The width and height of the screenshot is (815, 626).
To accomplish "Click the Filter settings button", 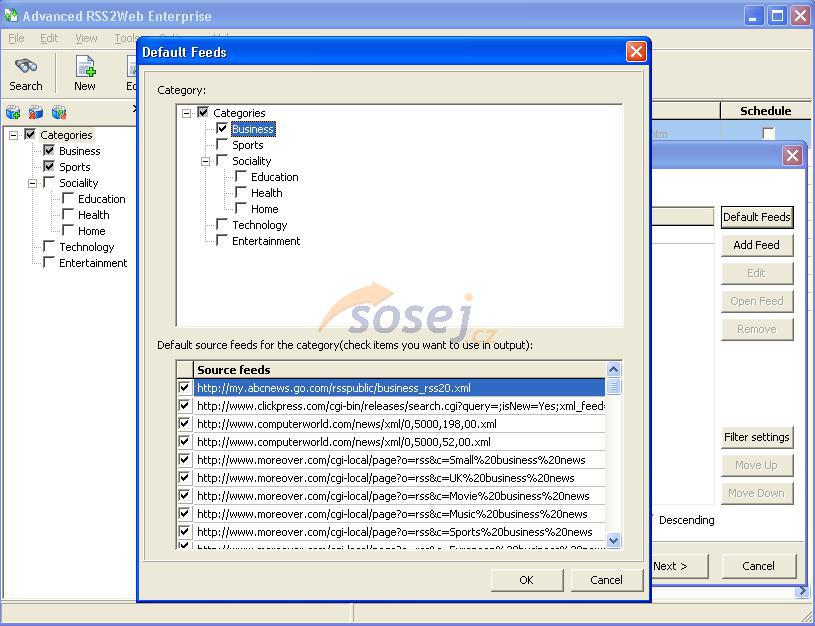I will coord(757,437).
